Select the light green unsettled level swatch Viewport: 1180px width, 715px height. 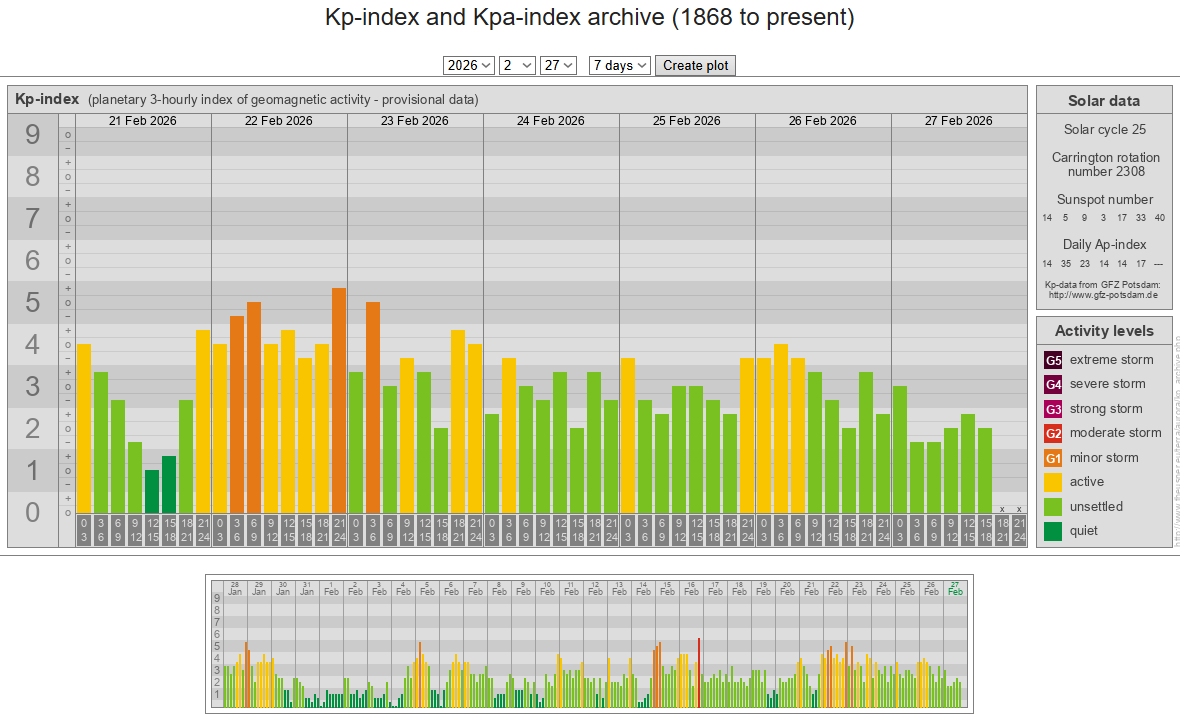pyautogui.click(x=1053, y=507)
